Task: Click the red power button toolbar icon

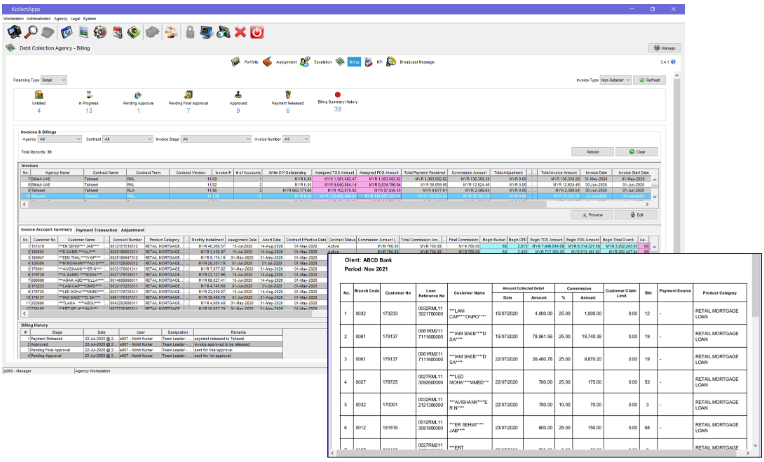Action: (x=257, y=32)
